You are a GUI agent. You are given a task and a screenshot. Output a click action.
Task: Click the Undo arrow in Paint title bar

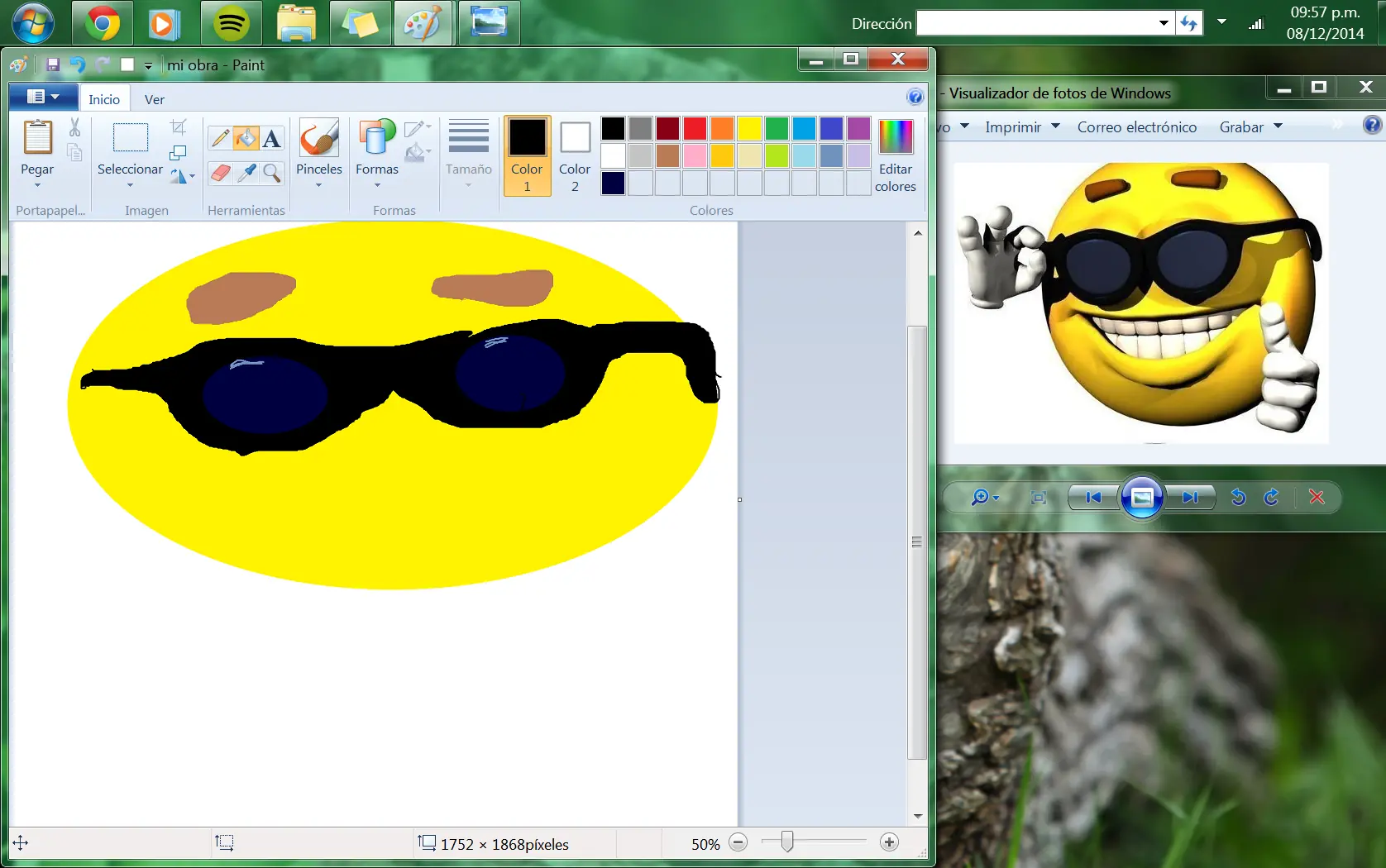(77, 64)
